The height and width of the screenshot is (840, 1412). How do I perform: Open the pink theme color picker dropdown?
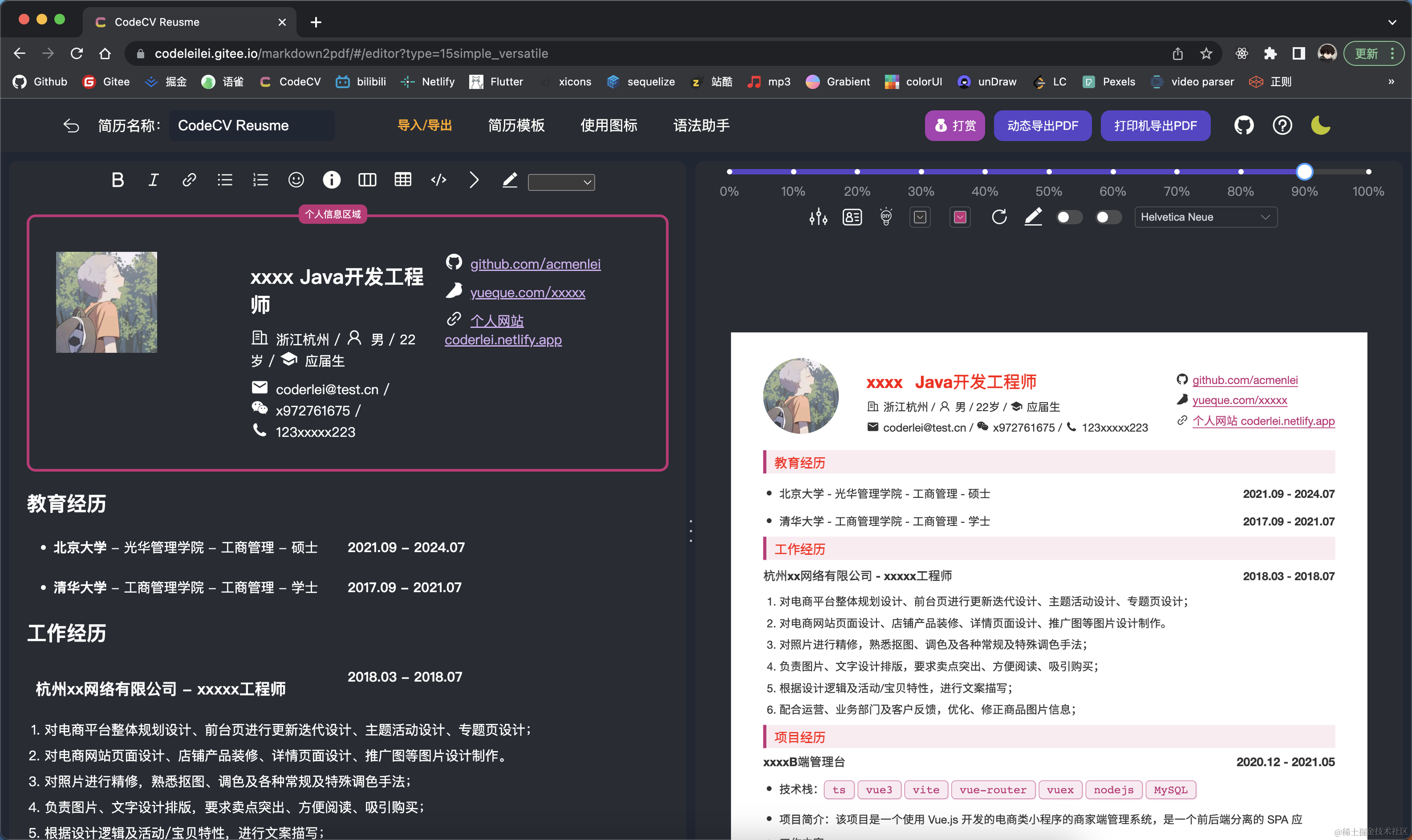960,217
